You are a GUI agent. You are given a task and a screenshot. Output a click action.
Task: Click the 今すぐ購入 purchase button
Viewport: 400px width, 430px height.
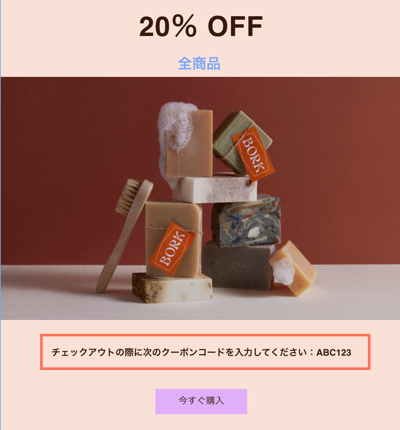click(201, 401)
